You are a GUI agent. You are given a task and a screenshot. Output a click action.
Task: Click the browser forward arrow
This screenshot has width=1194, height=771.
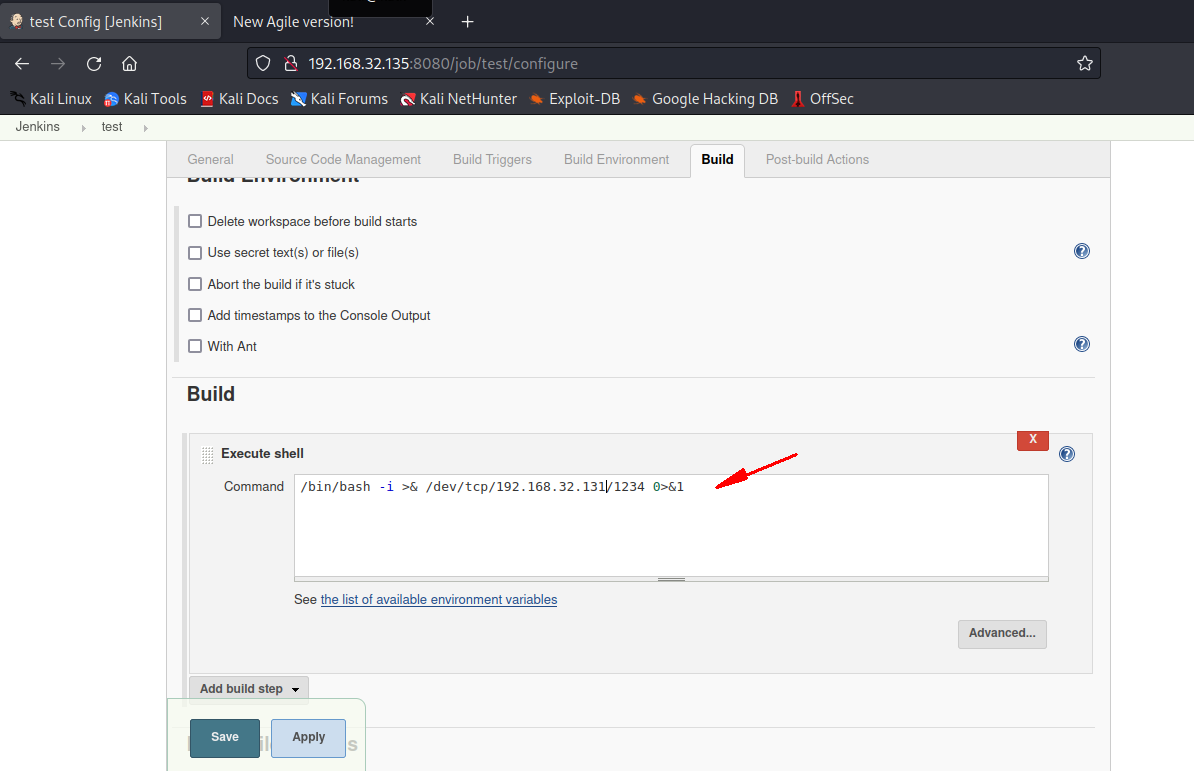click(58, 64)
